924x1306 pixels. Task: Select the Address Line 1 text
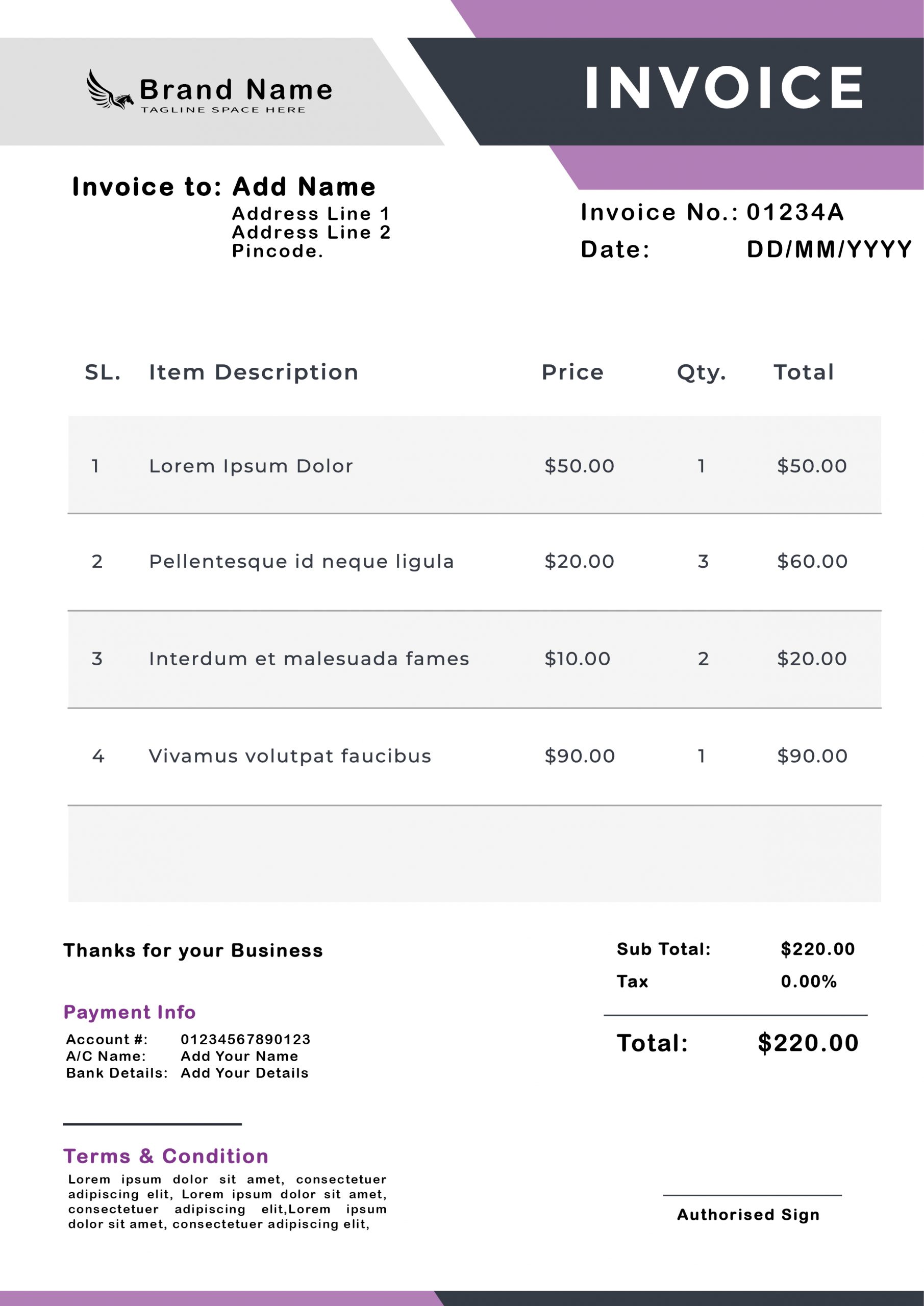tap(311, 214)
